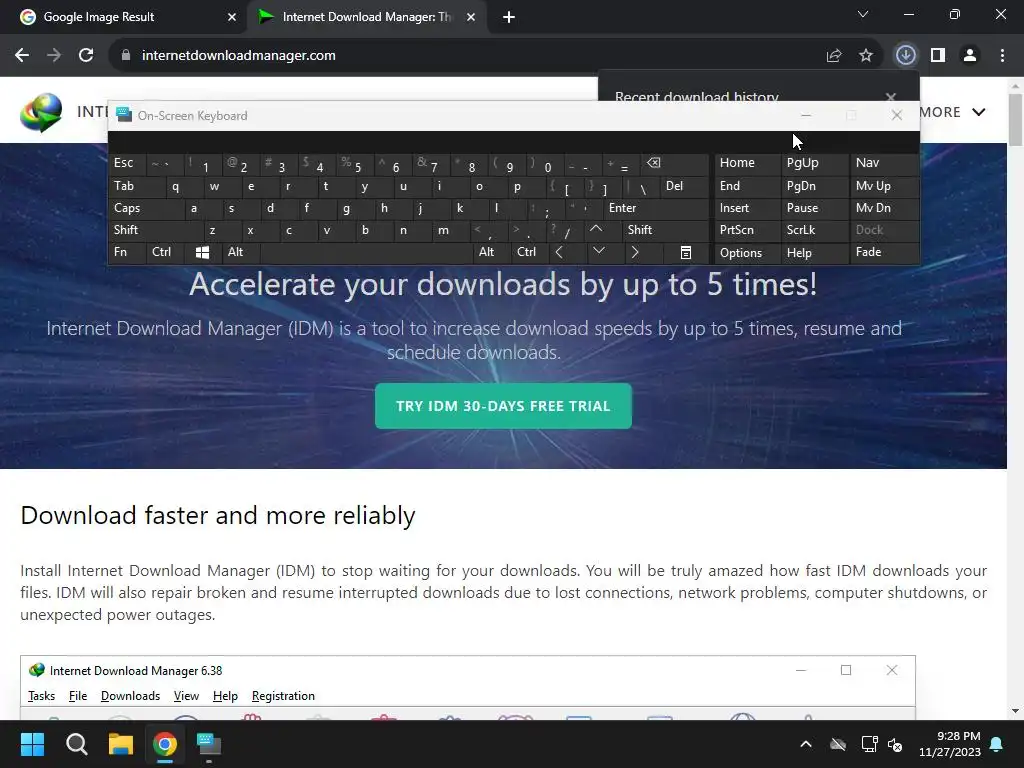Open the Chrome side panel icon
The width and height of the screenshot is (1024, 768).
coord(938,56)
